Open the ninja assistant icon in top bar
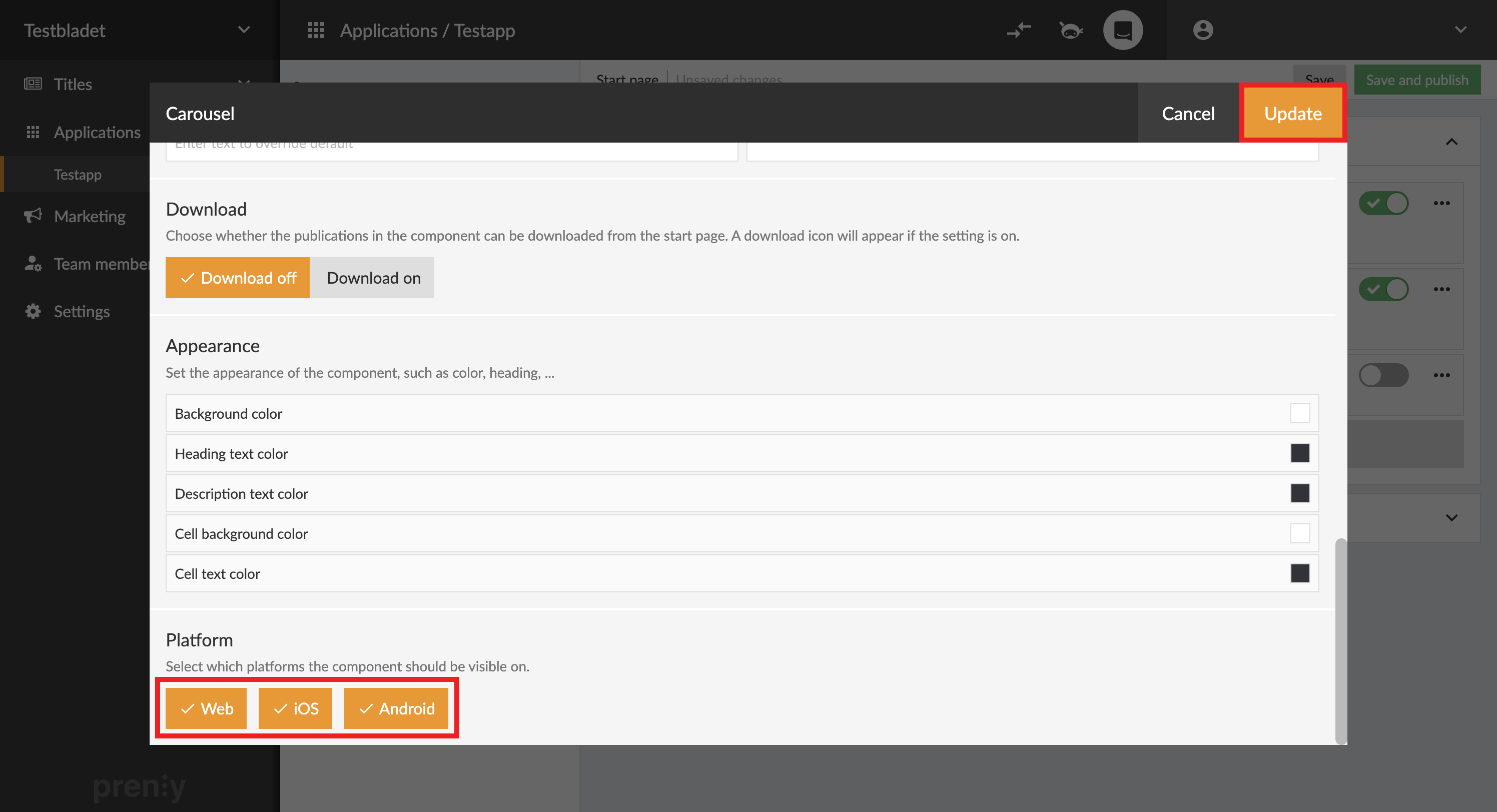This screenshot has width=1497, height=812. pos(1071,30)
